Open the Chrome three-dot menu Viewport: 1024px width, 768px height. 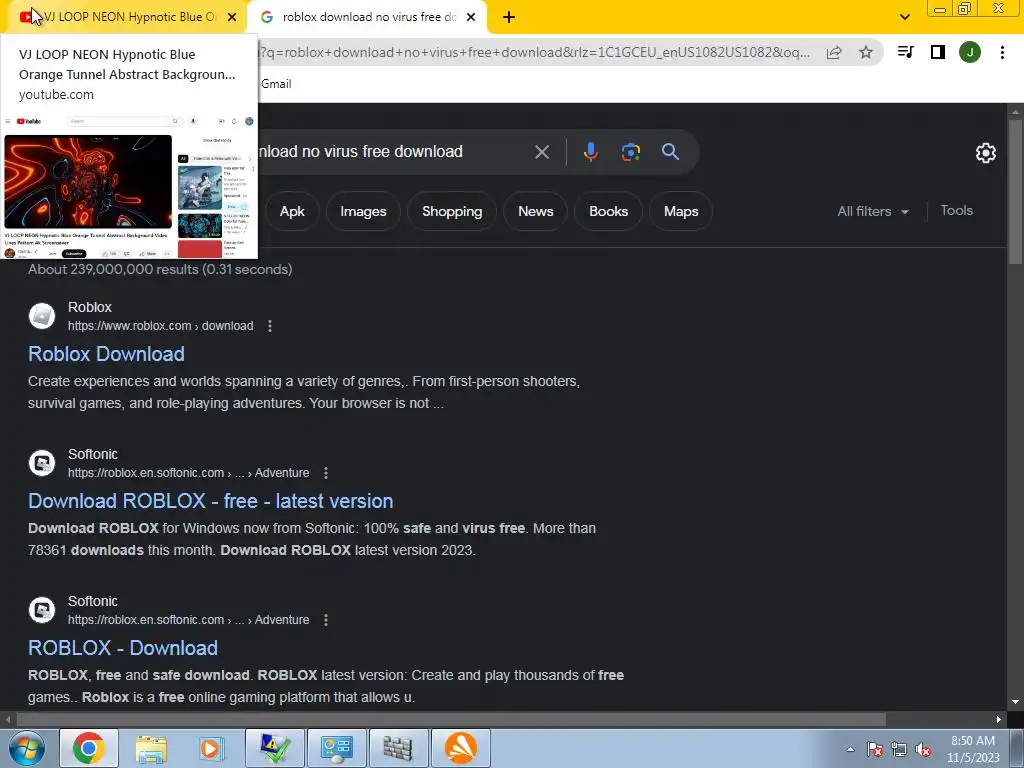pos(1002,52)
